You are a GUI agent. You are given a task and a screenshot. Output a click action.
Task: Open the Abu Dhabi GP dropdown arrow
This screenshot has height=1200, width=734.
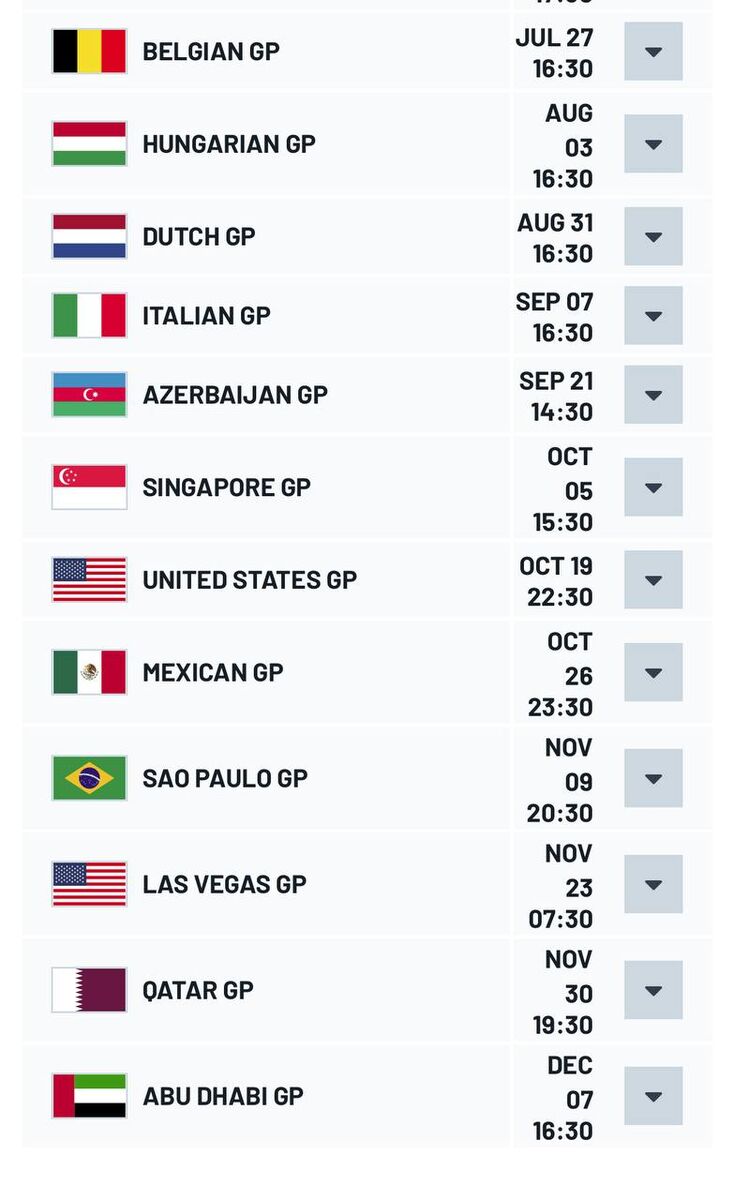pyautogui.click(x=653, y=1096)
